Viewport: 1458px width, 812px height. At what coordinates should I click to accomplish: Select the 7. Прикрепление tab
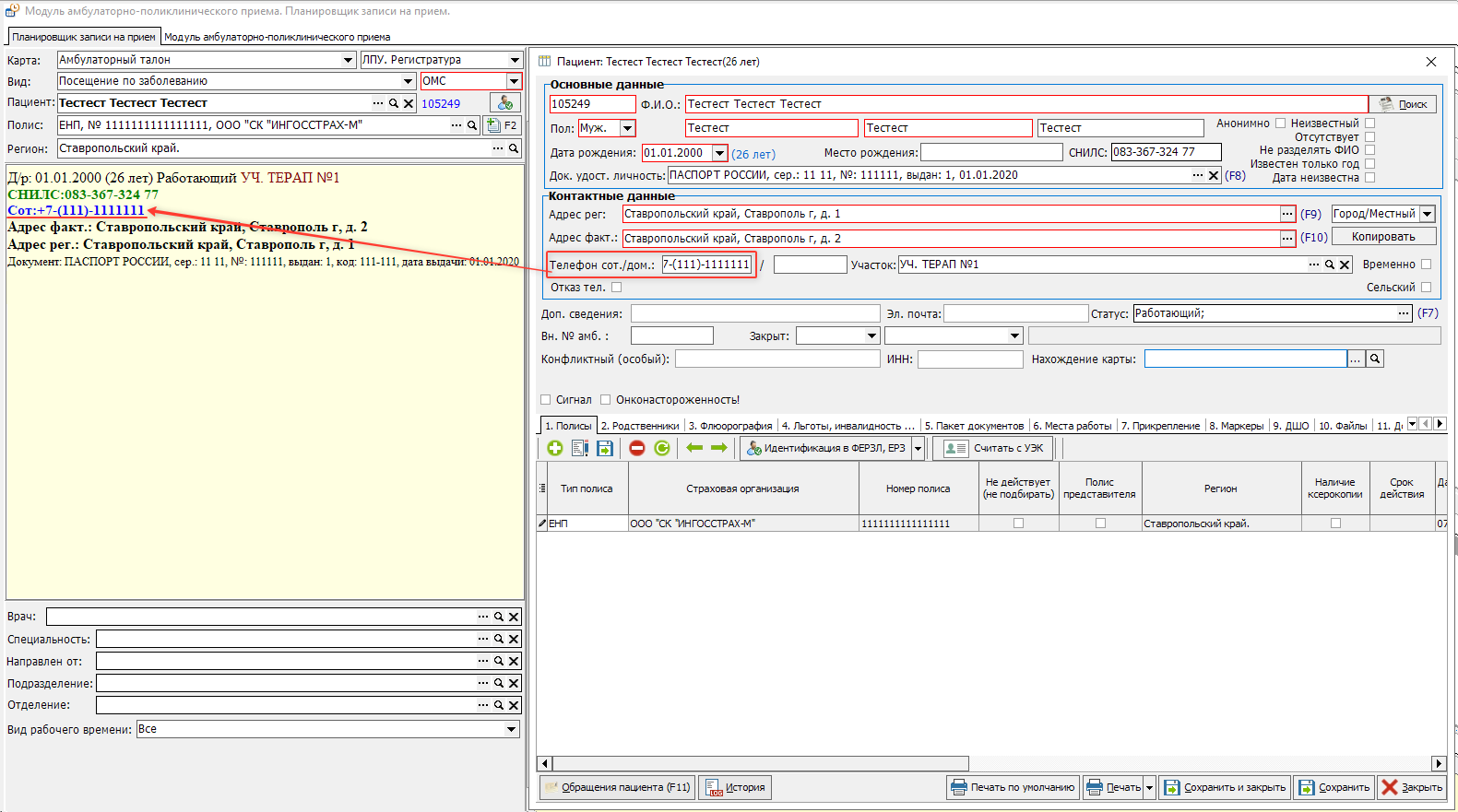tap(1161, 426)
